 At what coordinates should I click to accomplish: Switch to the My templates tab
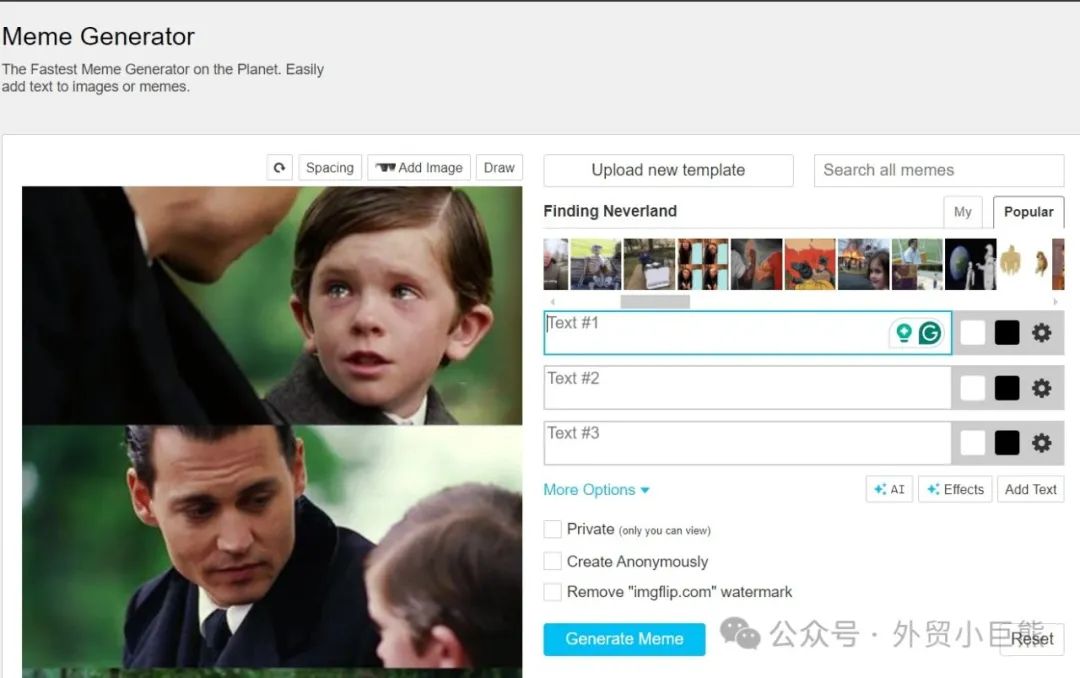point(963,212)
